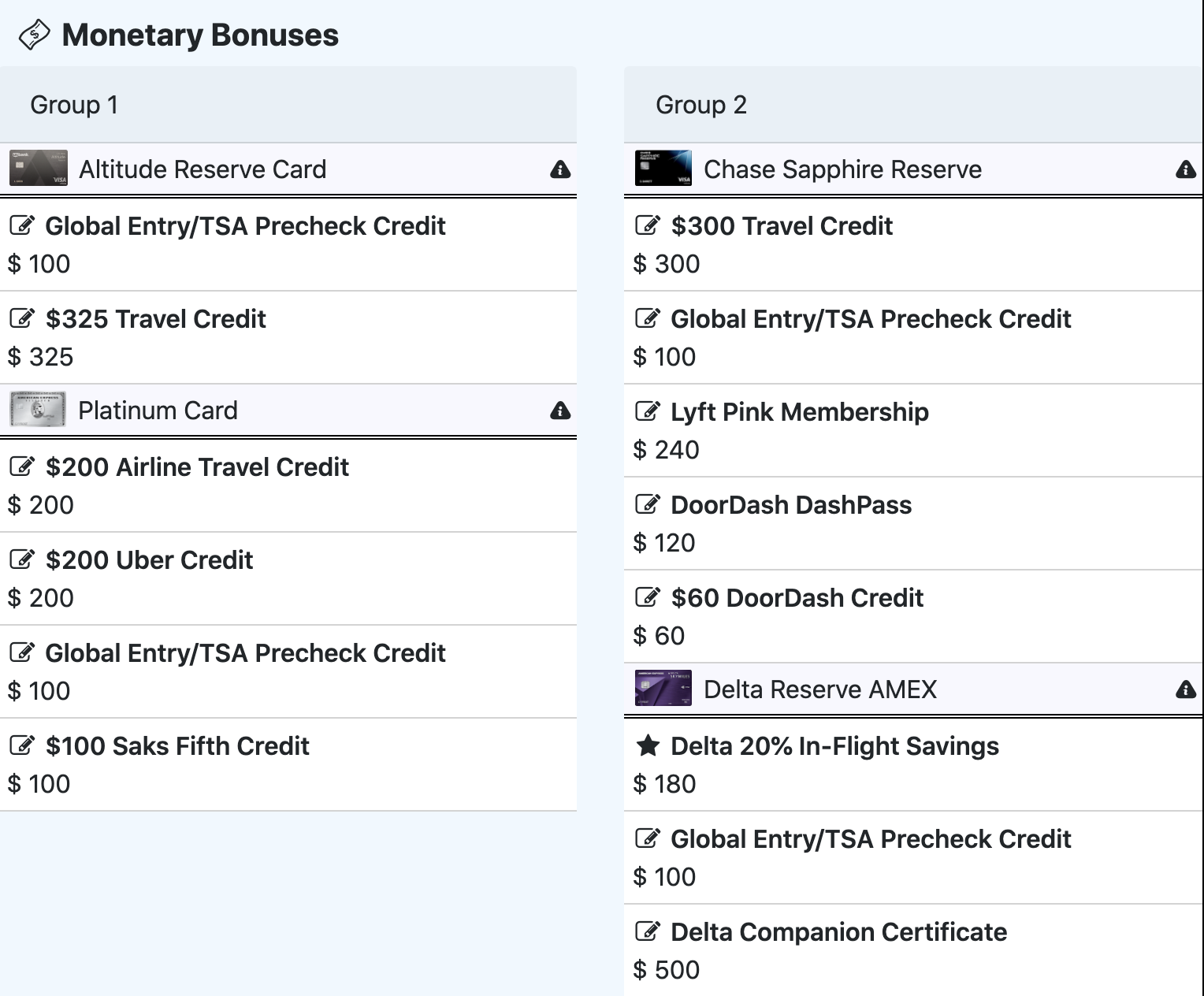
Task: Click the edit icon beside $325 Travel Credit
Action: coord(22,318)
